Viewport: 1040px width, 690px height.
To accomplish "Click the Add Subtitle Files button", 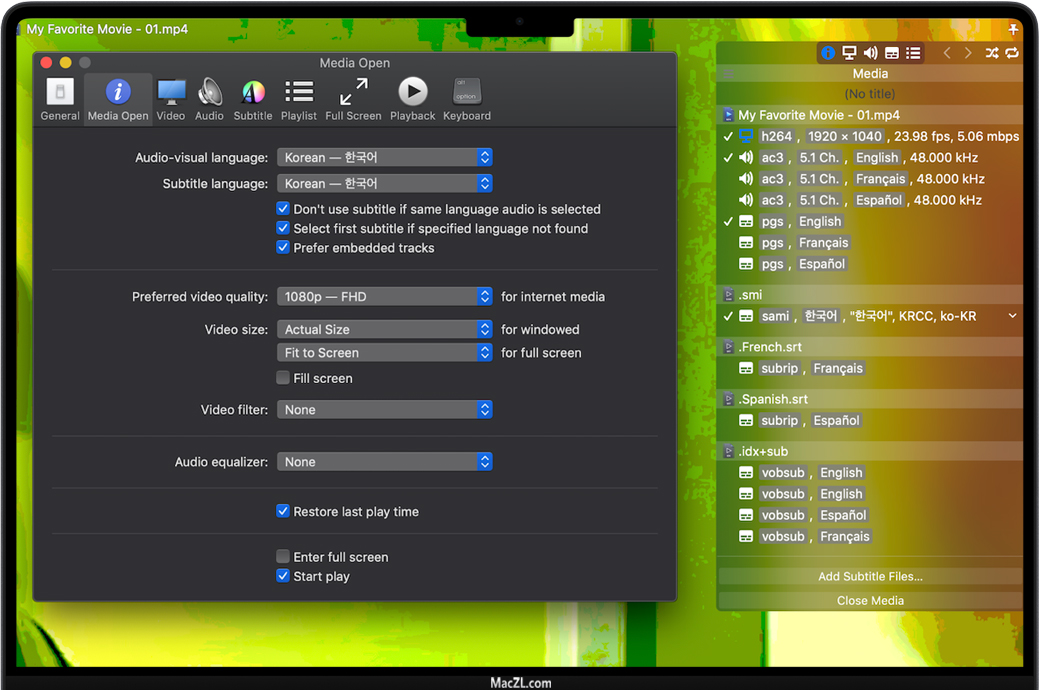I will (870, 576).
